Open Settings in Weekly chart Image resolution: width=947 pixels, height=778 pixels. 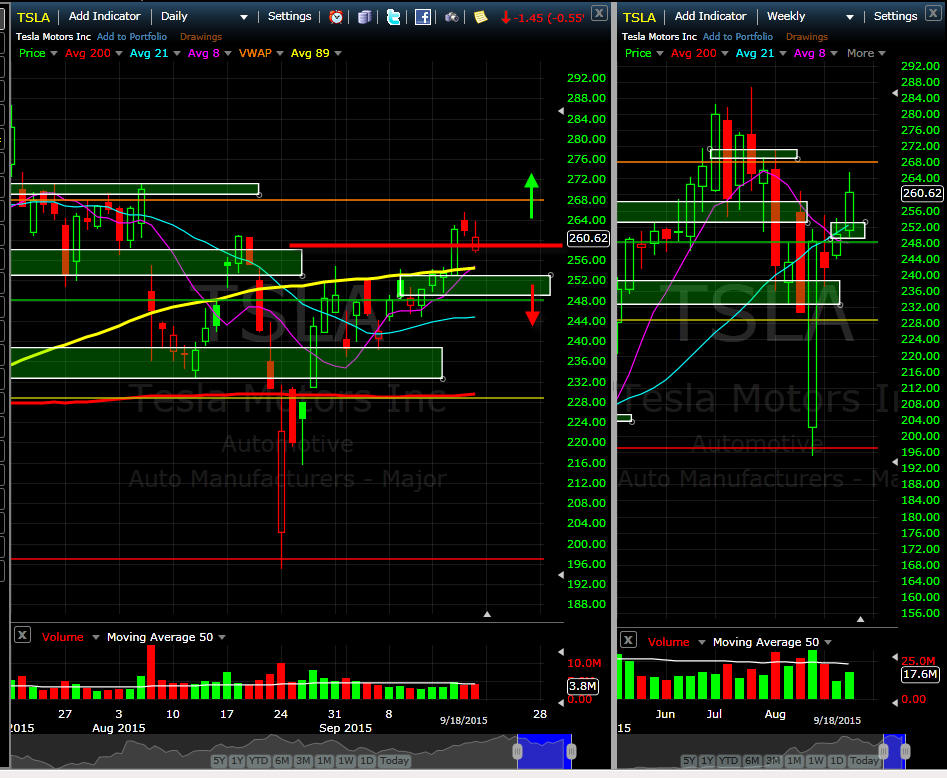pos(895,16)
